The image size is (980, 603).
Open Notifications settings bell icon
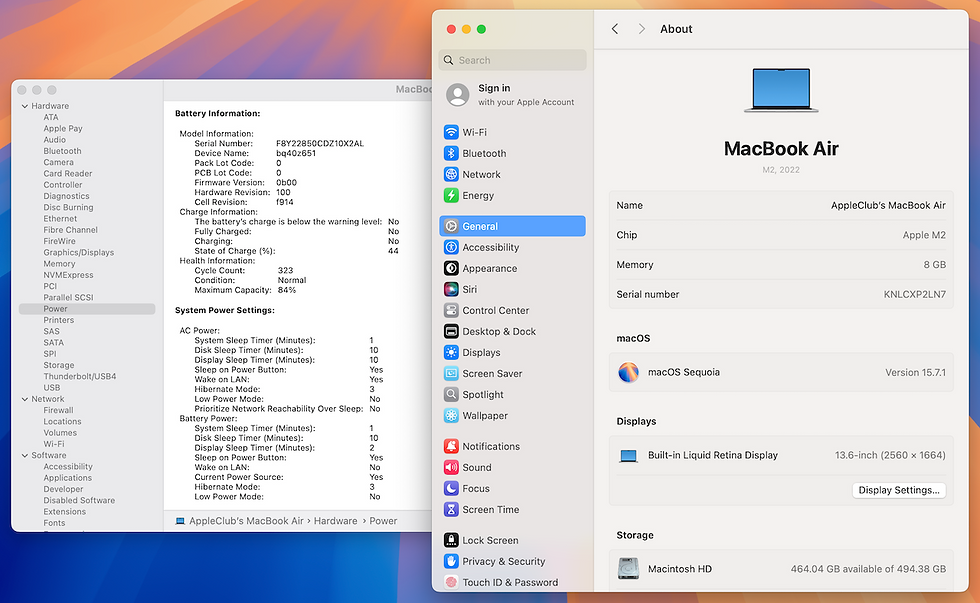click(x=451, y=446)
